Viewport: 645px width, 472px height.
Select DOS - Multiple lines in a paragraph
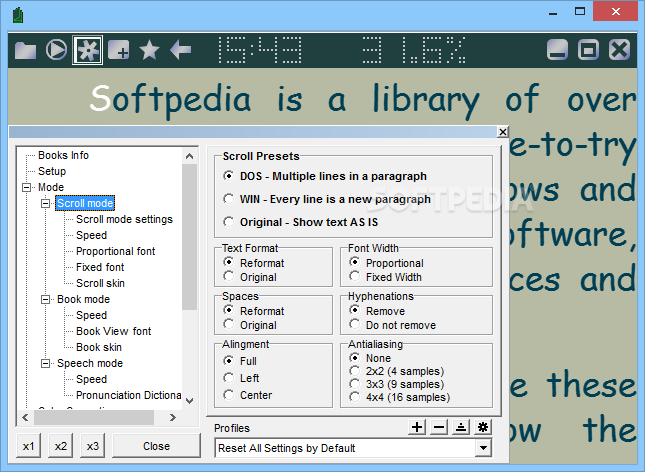(325, 176)
